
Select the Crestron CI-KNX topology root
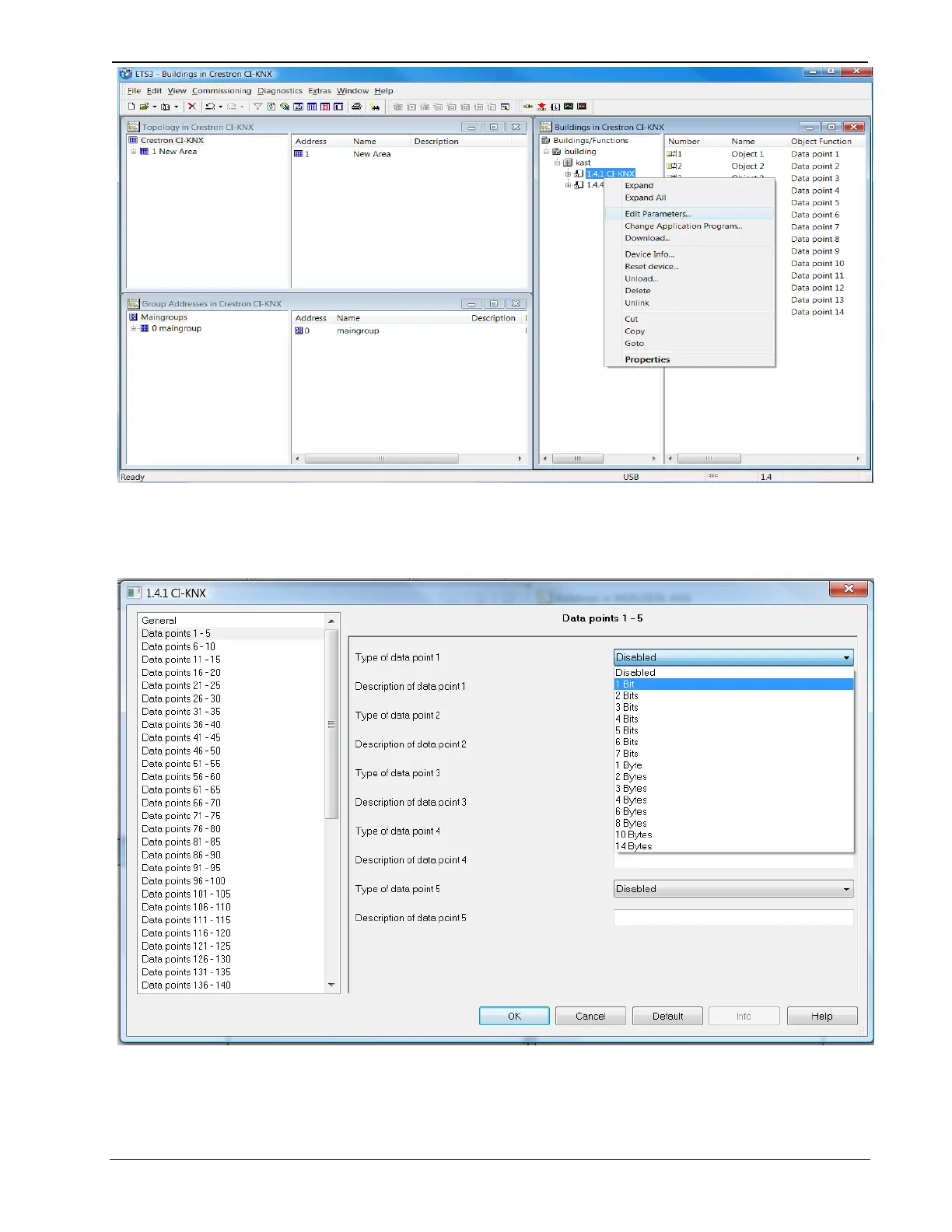172,141
